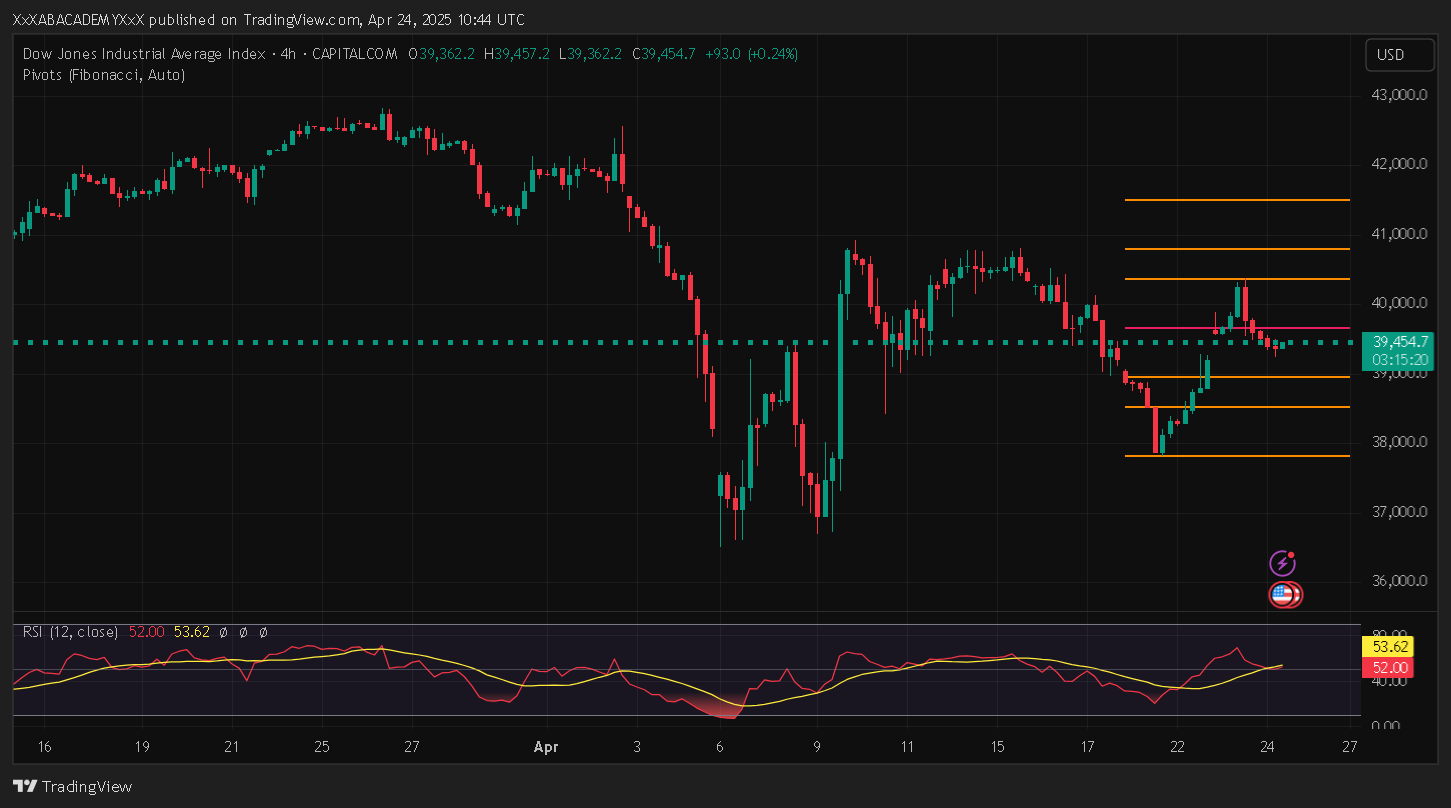
Task: Click the 36,000.0 price axis label
Action: [1397, 581]
